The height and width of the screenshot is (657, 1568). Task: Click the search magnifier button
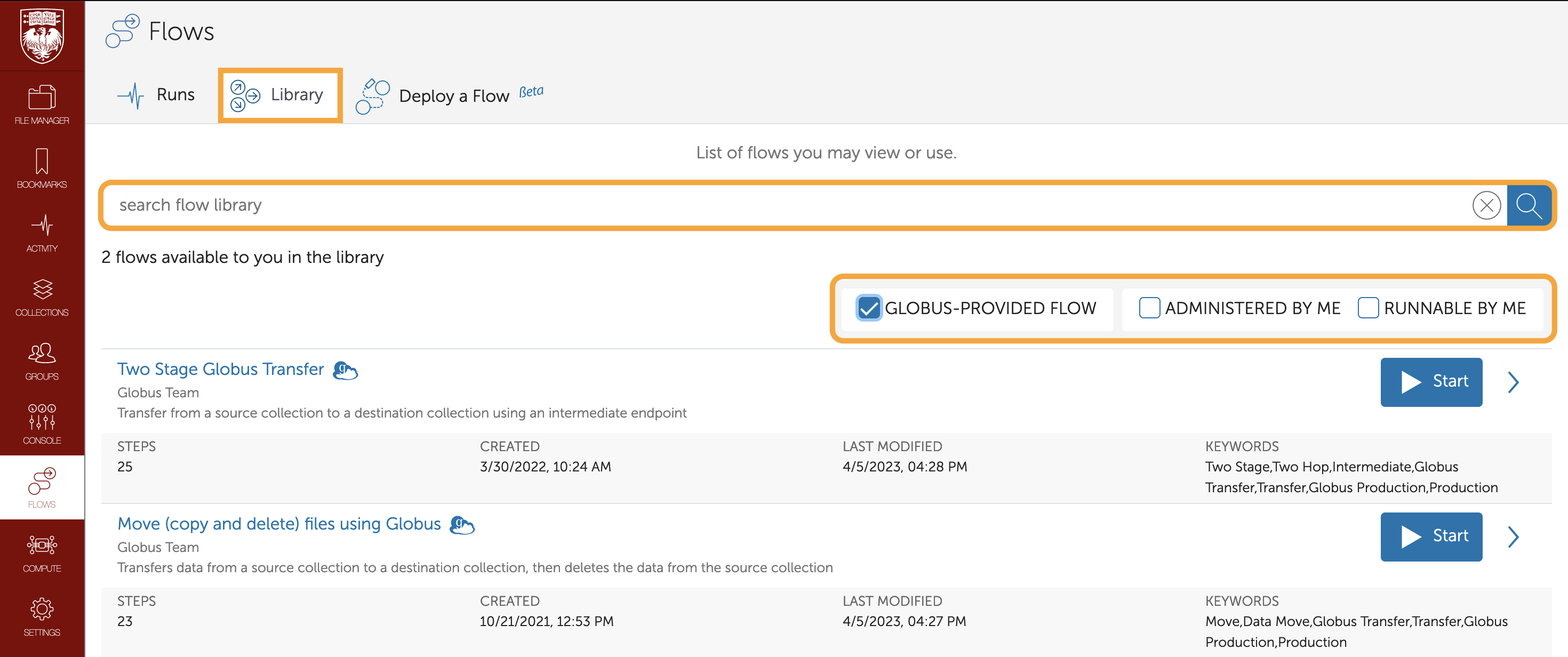click(1529, 205)
